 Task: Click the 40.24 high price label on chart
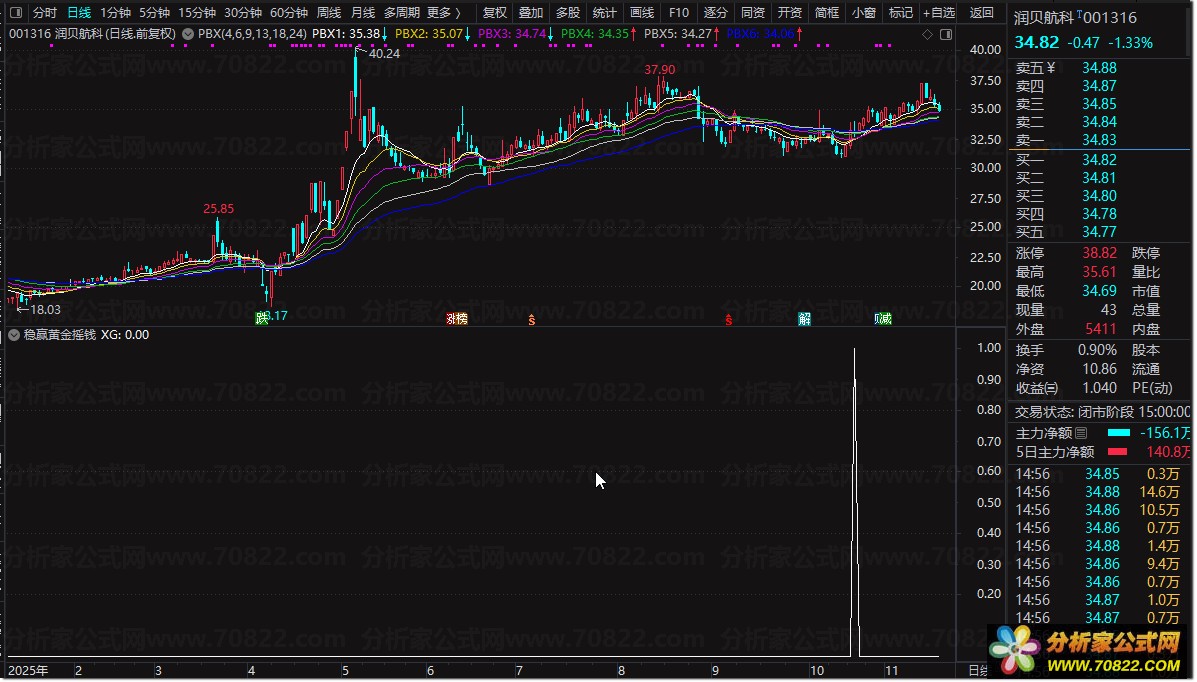(x=384, y=53)
